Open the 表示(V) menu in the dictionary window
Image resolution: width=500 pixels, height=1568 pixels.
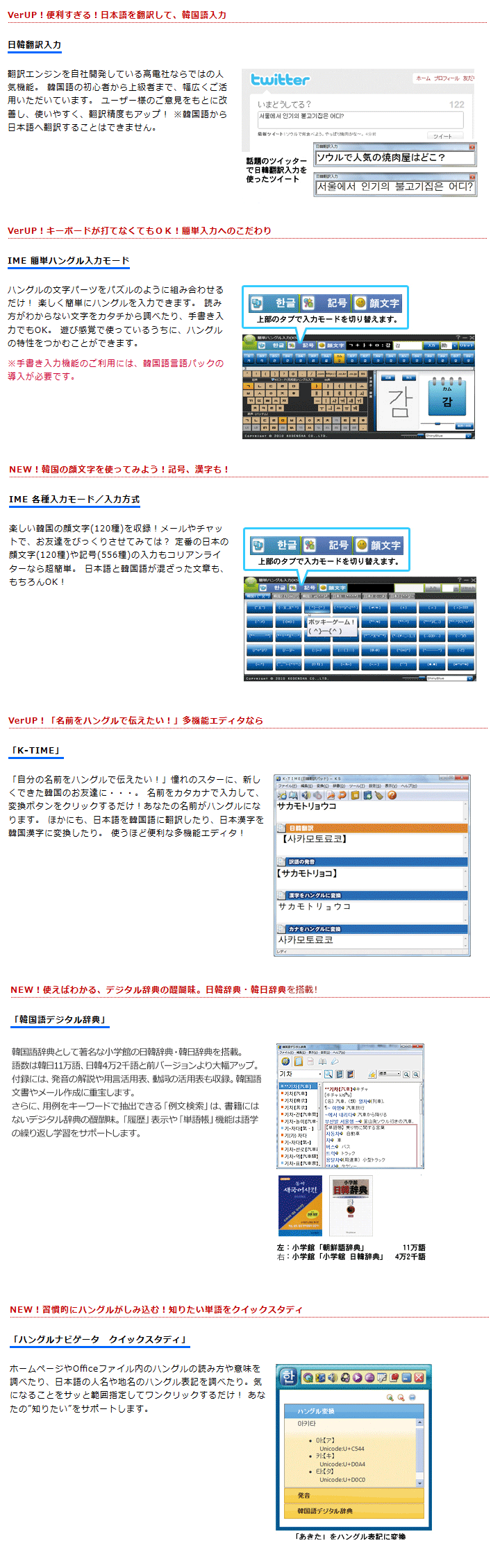[x=313, y=1053]
